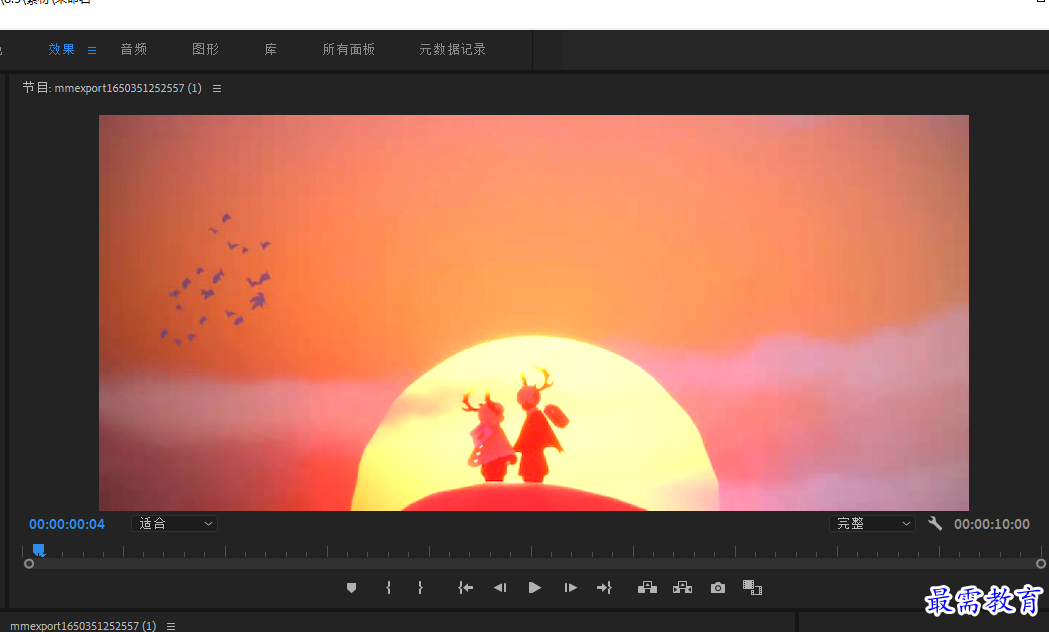
Task: Click the 节目: mmexport1650351252557 (1) panel title
Action: pos(112,88)
